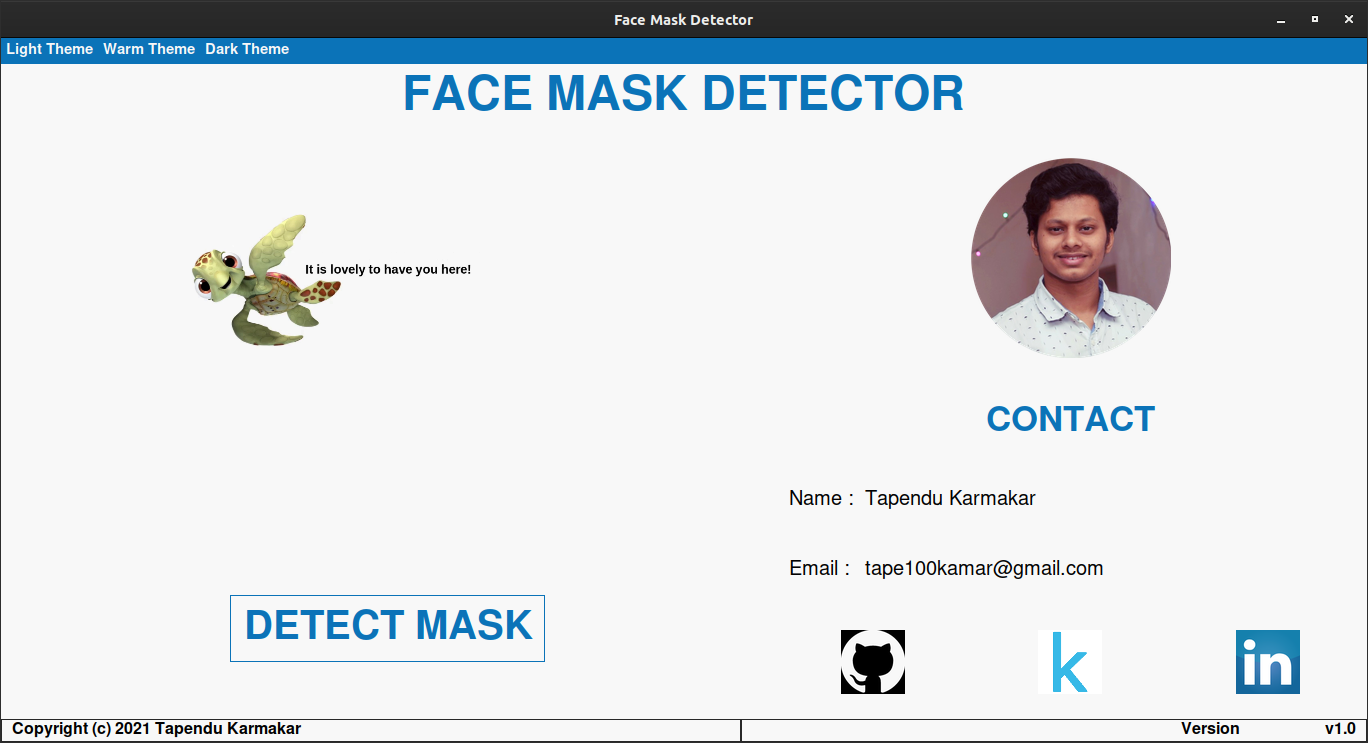Click the Face Mask Detector title bar
1368x743 pixels.
point(683,19)
